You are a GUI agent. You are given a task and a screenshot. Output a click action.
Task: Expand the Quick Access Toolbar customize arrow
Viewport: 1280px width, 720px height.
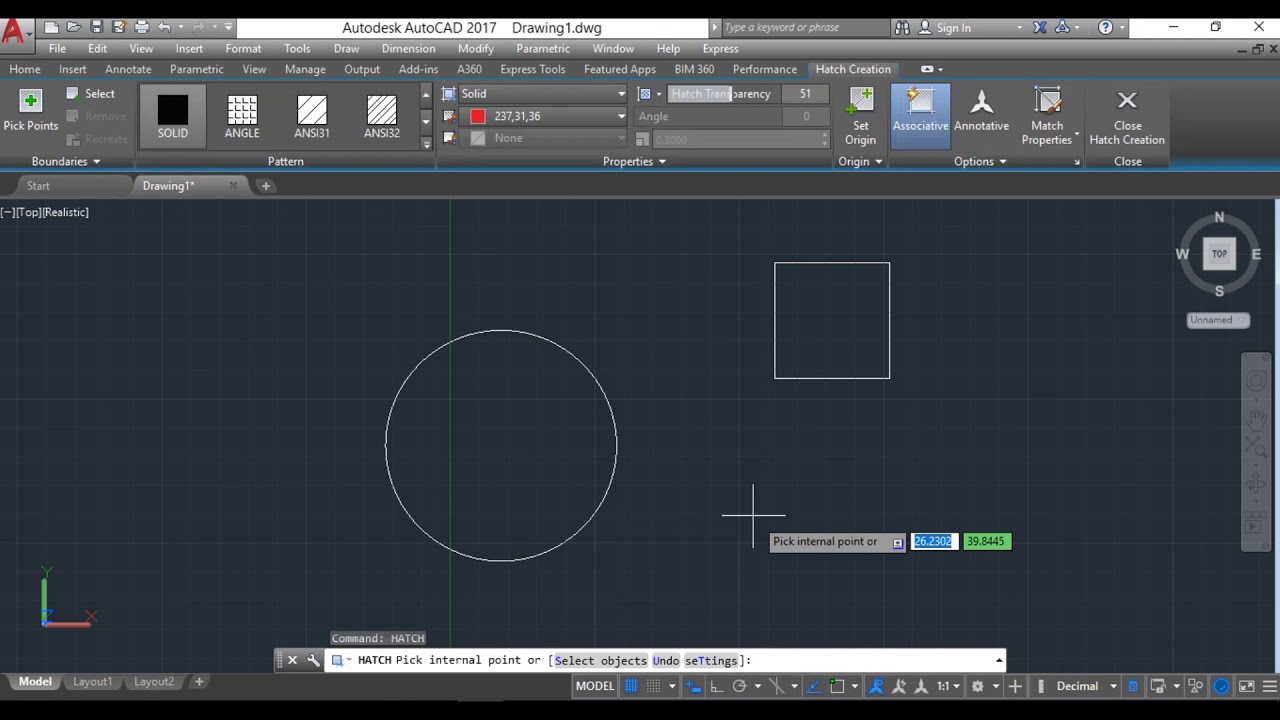[229, 27]
